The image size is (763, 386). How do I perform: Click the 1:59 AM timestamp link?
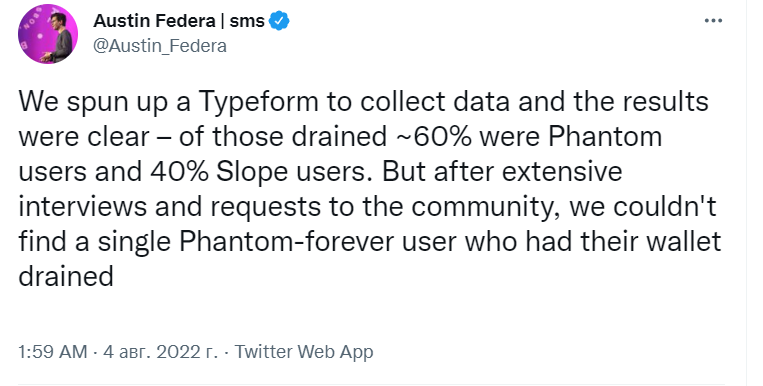pos(53,351)
